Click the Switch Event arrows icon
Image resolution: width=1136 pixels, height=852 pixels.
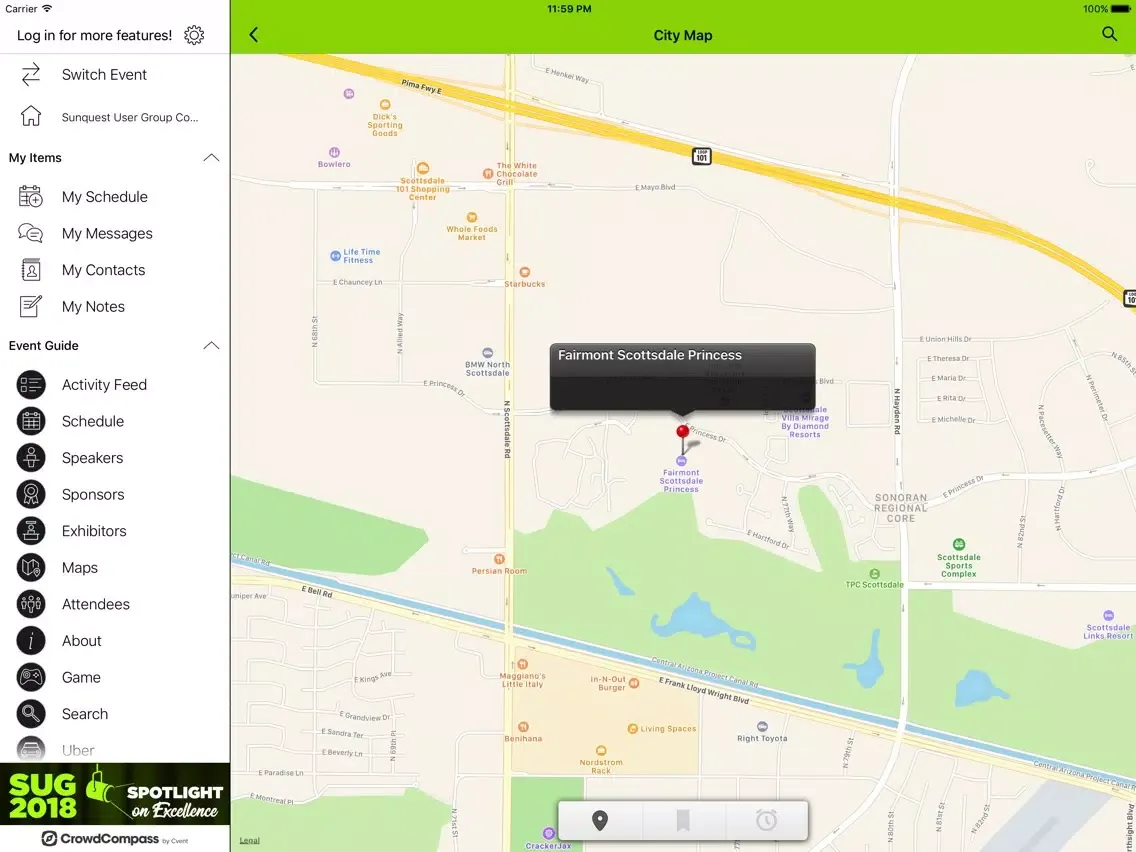click(30, 75)
